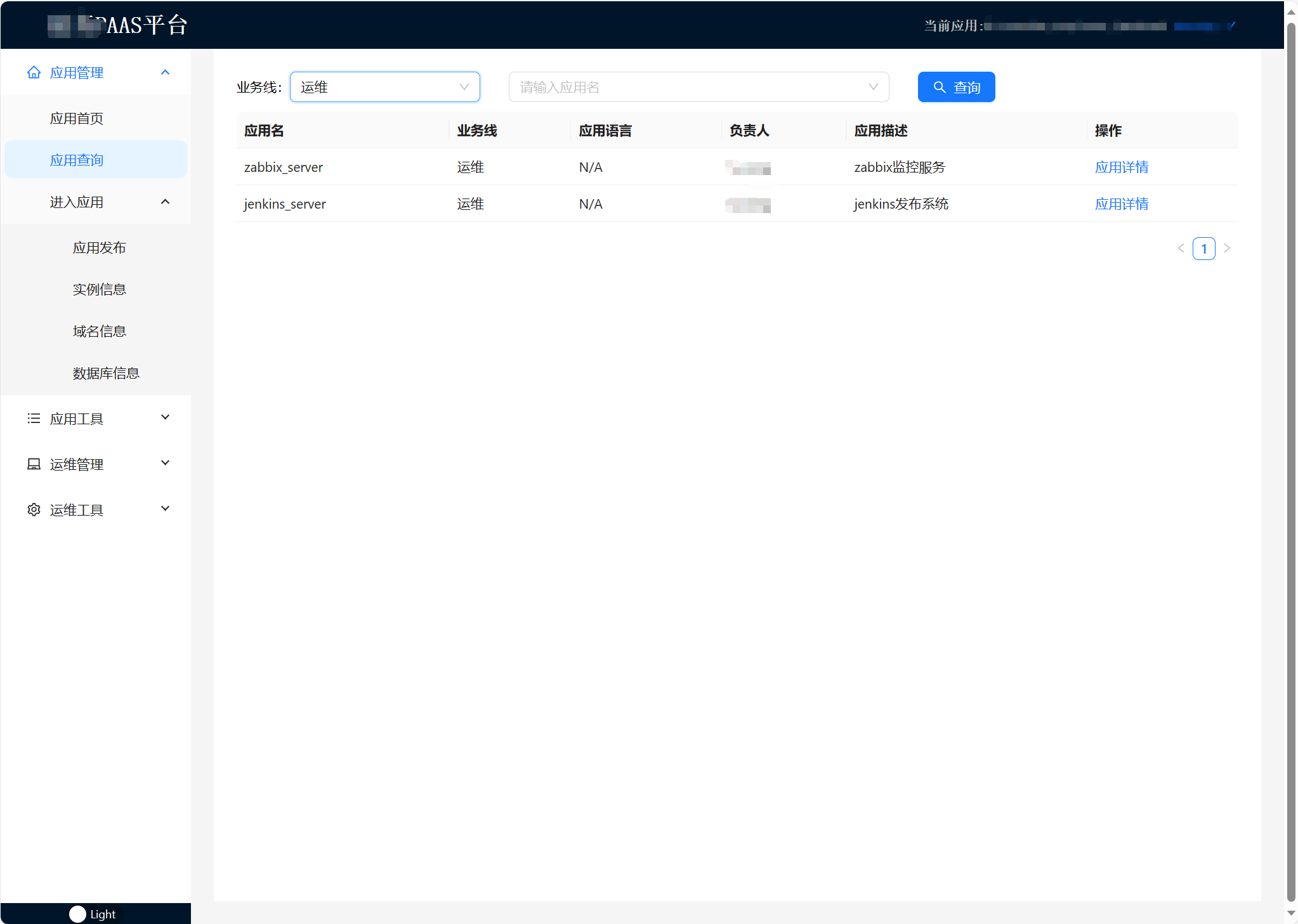Click the magnifier icon in 查询 button
The width and height of the screenshot is (1298, 924).
pos(940,87)
